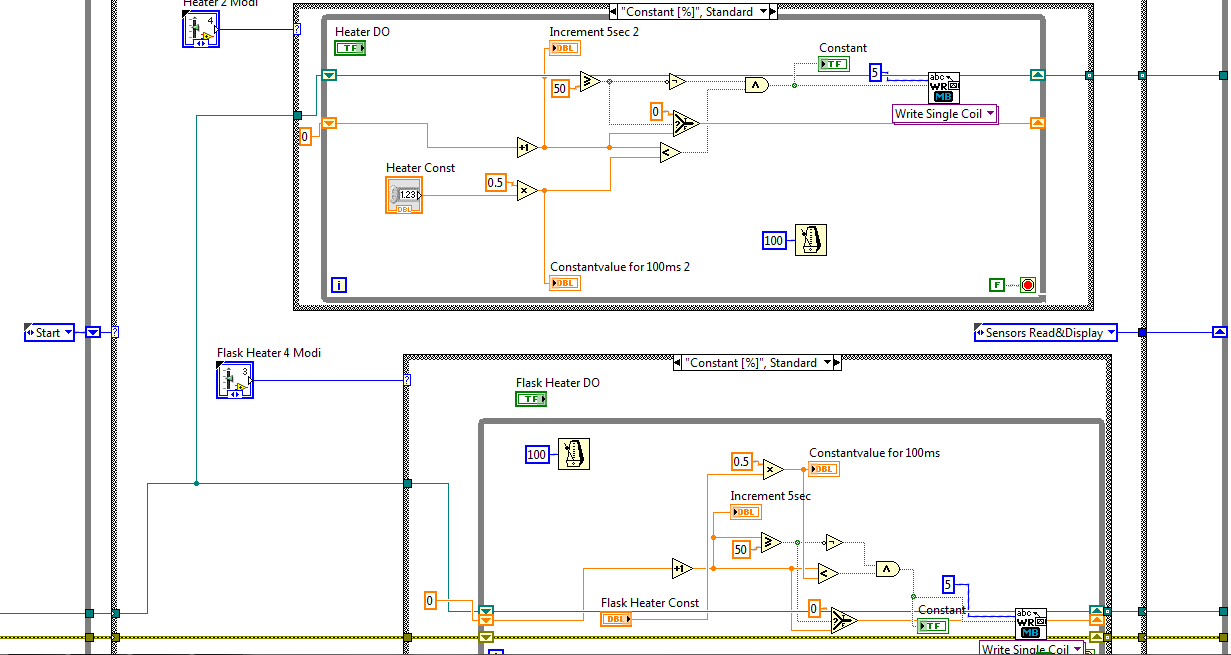The height and width of the screenshot is (655, 1231).
Task: Click 100 constant in Heater DO loop
Action: coord(774,240)
